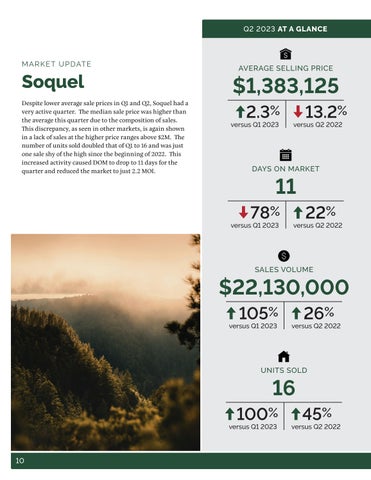Select the Q2 2023 At A Glance header
The height and width of the screenshot is (480, 371).
coord(286,29)
